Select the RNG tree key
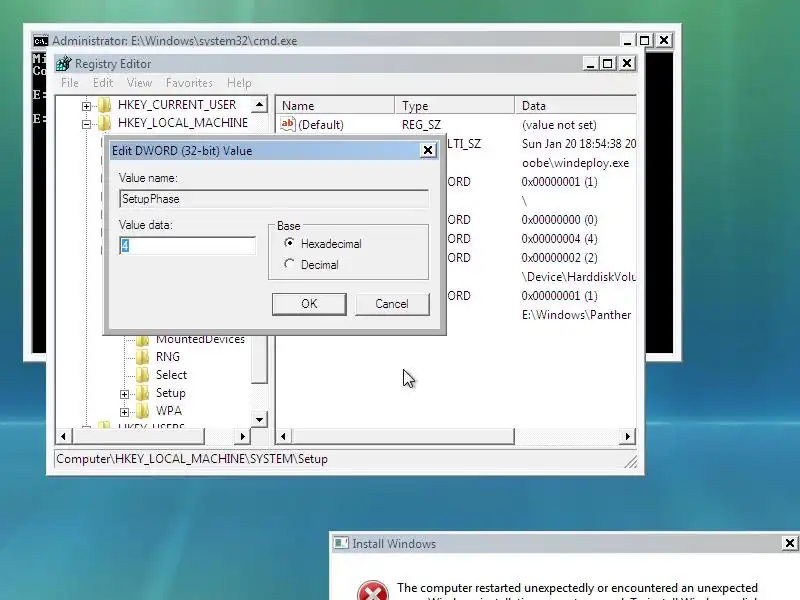The image size is (800, 600). 168,357
